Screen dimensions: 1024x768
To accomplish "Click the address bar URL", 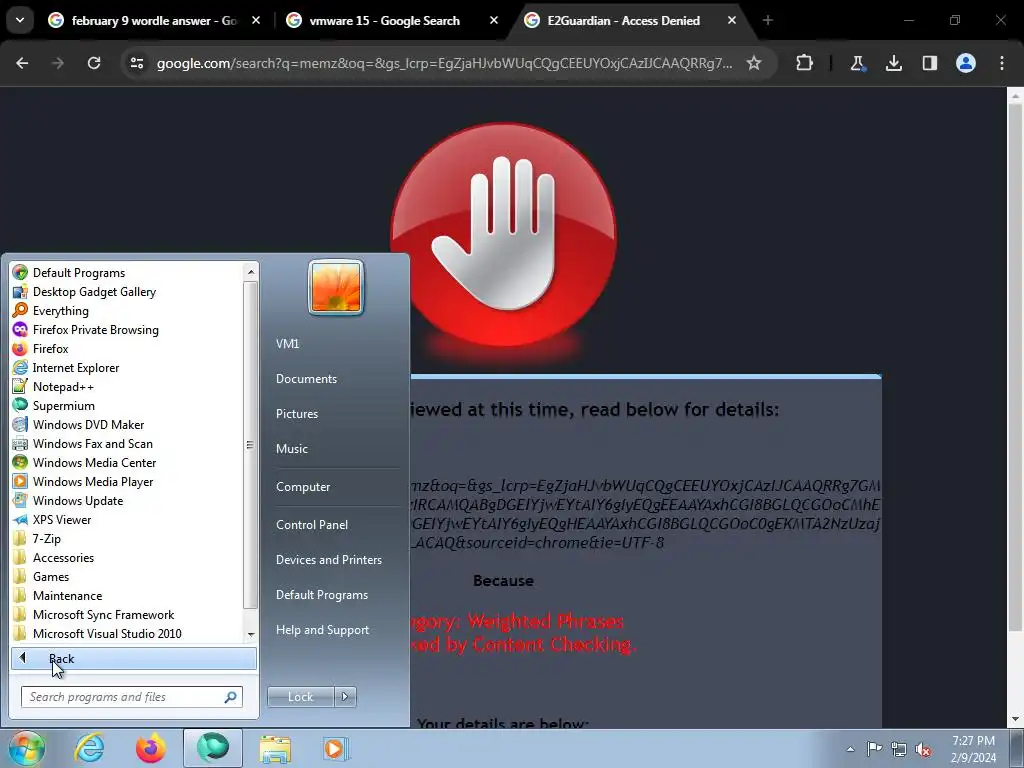I will click(x=444, y=63).
